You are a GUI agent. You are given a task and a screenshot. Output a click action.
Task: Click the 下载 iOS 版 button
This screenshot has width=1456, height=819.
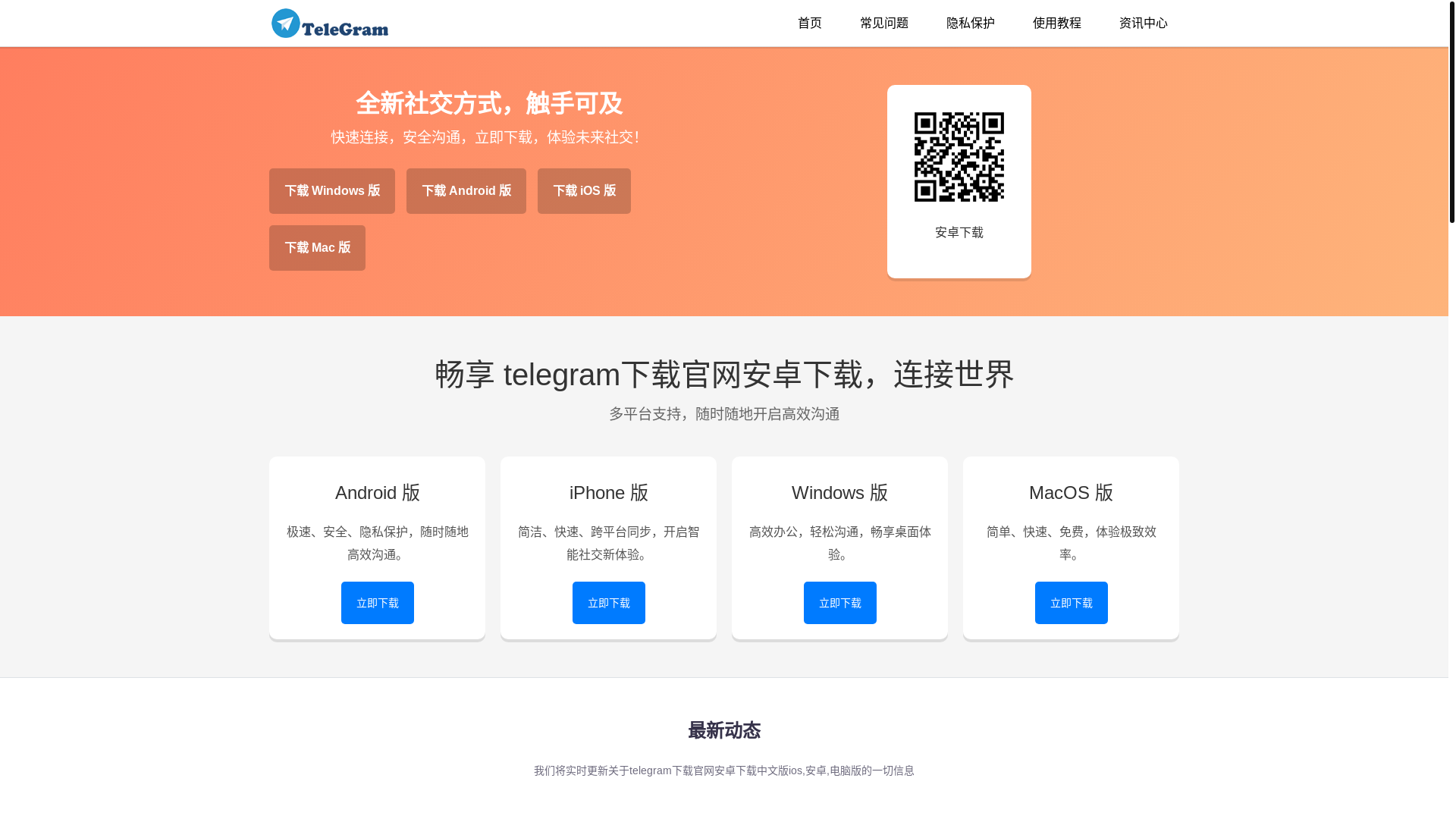584,191
